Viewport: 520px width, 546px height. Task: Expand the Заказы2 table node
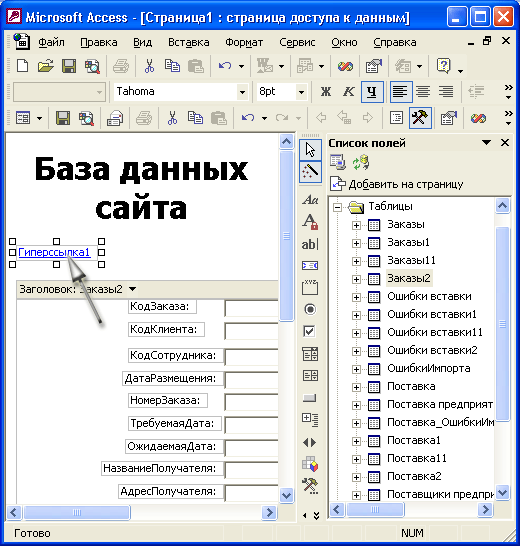point(356,279)
